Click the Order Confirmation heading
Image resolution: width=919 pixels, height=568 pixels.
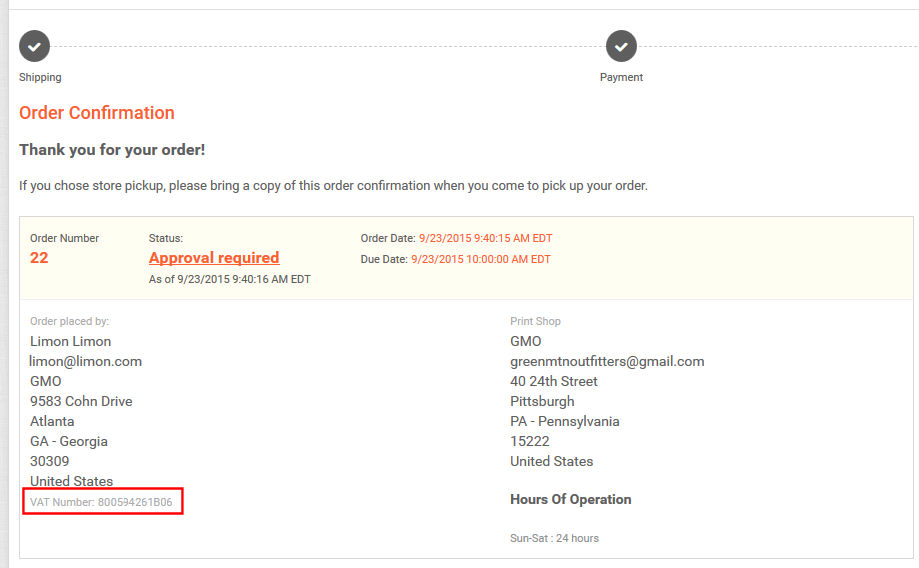pos(97,113)
